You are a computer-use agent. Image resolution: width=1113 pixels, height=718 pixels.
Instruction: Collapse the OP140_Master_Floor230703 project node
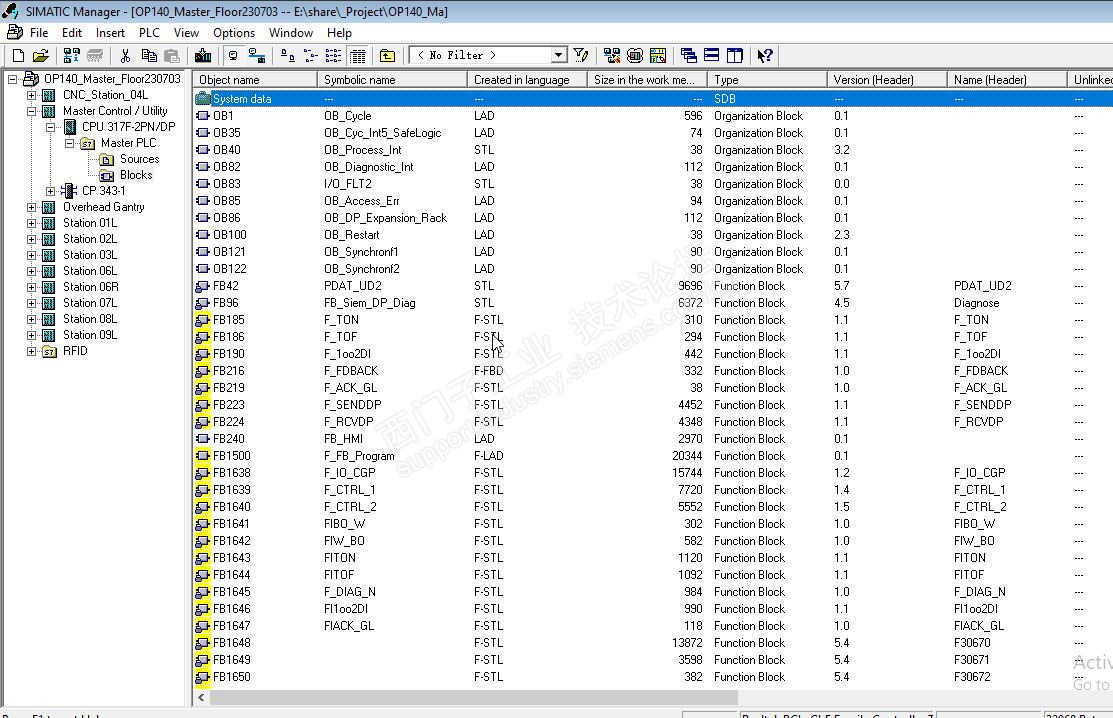[12, 79]
